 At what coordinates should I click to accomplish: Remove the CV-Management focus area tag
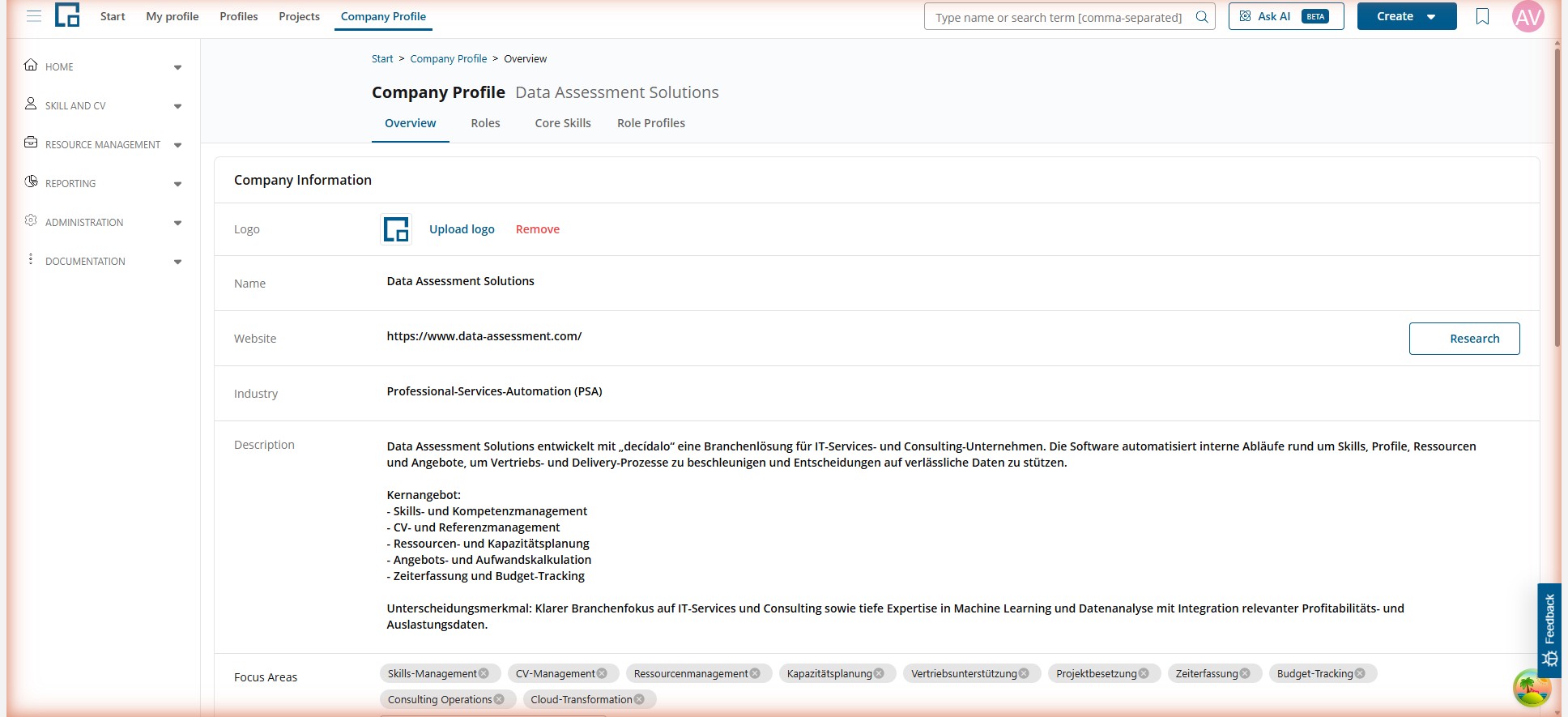(602, 673)
